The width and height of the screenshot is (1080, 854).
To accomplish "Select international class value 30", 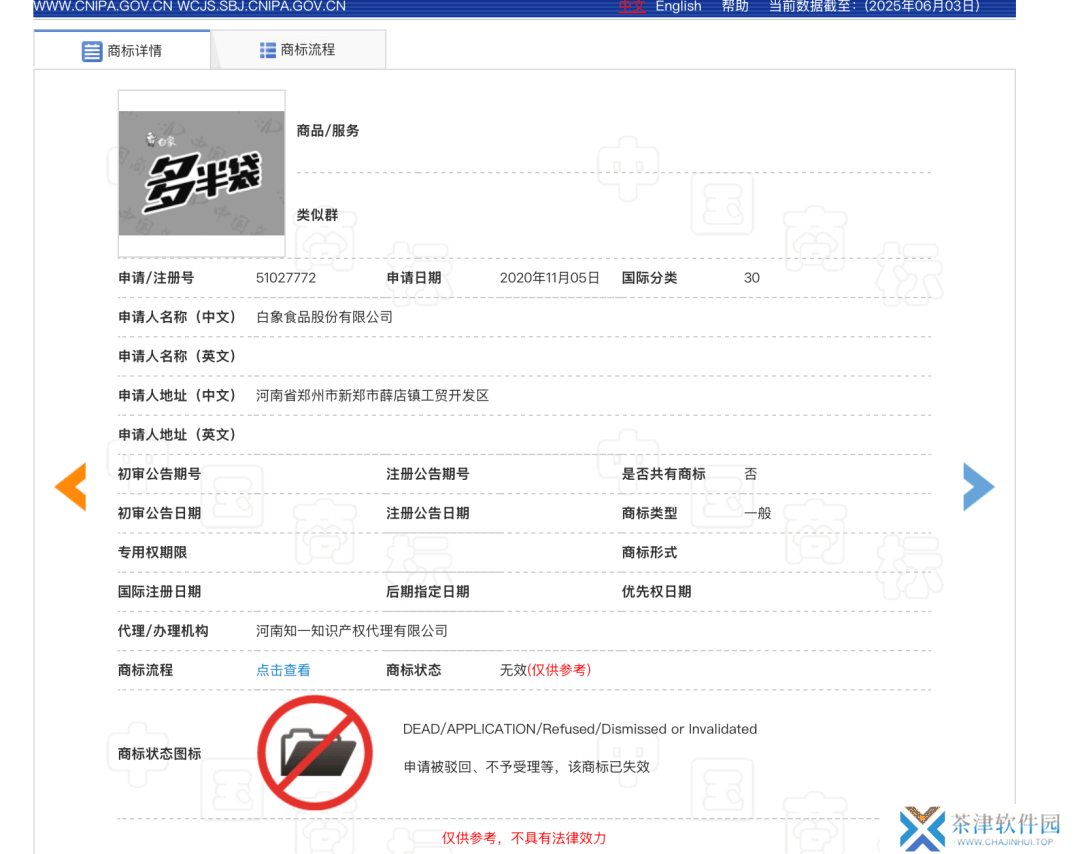I will click(x=751, y=278).
